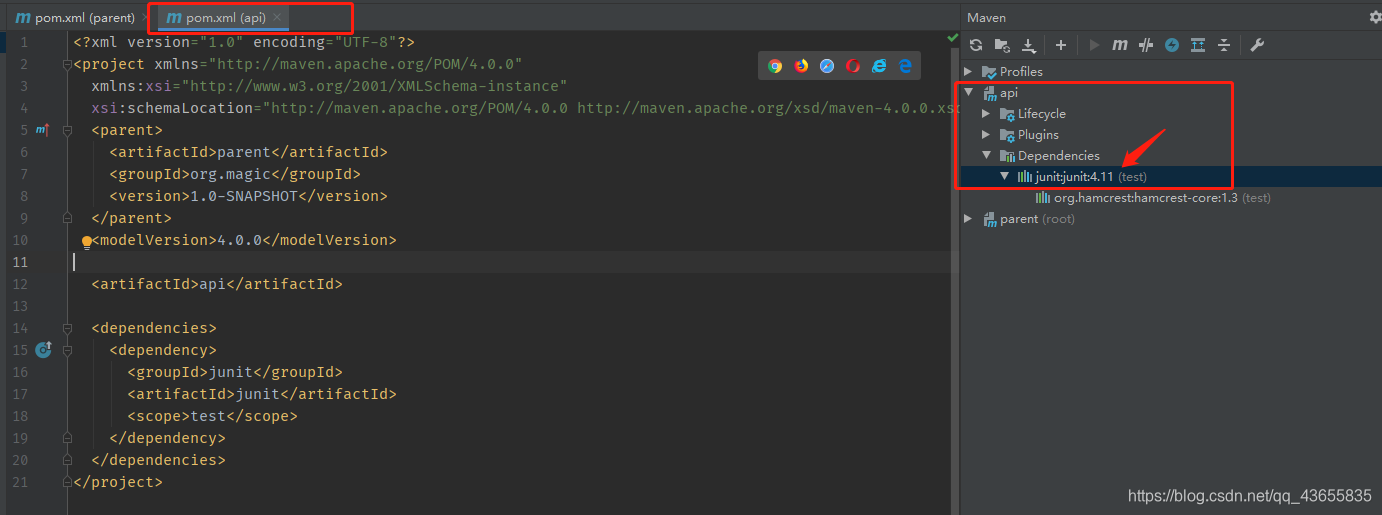Click '1.0-SNAPSHOT' version text

click(x=244, y=196)
